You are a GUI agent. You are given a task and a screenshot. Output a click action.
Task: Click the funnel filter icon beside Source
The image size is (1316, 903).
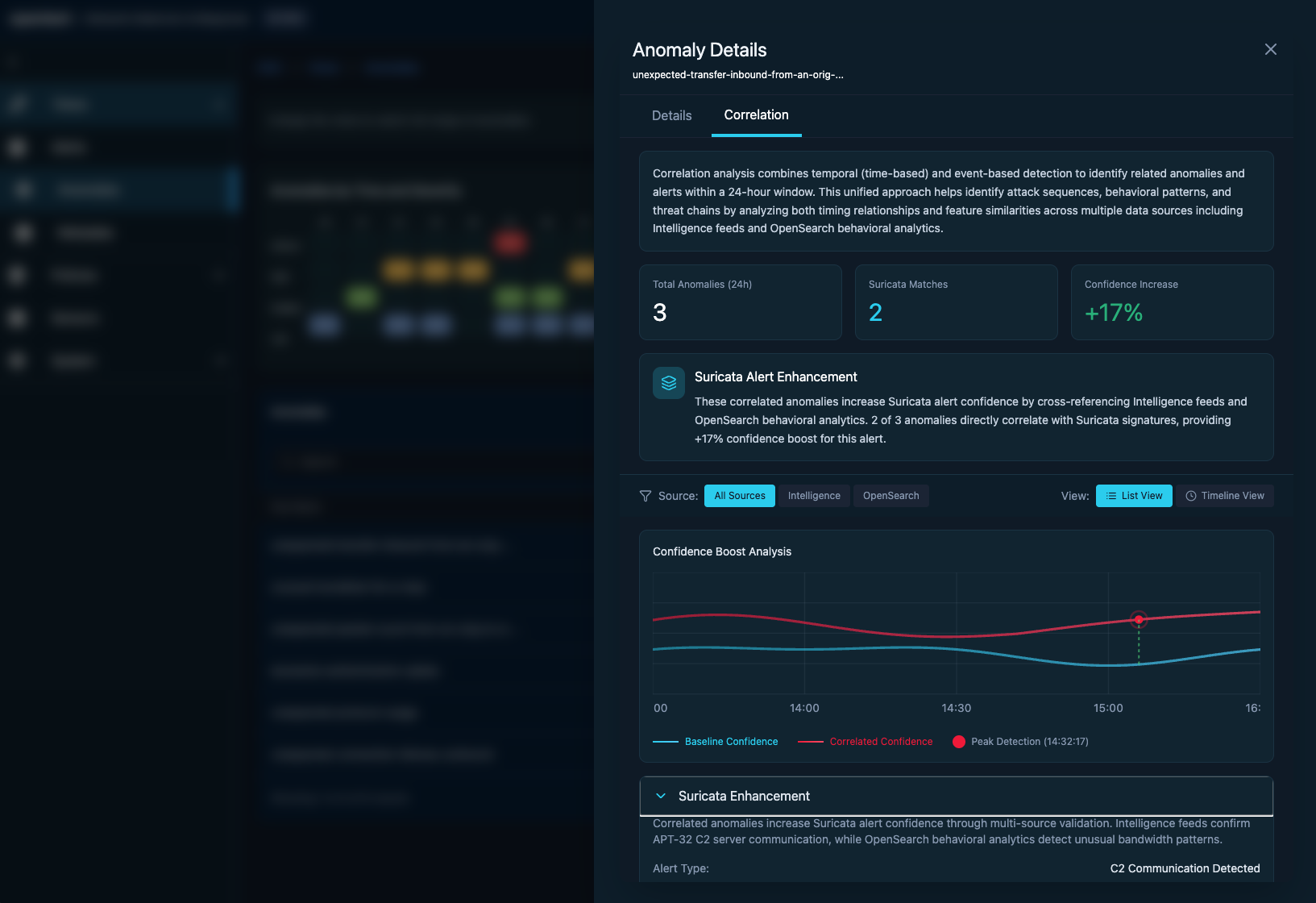(645, 496)
